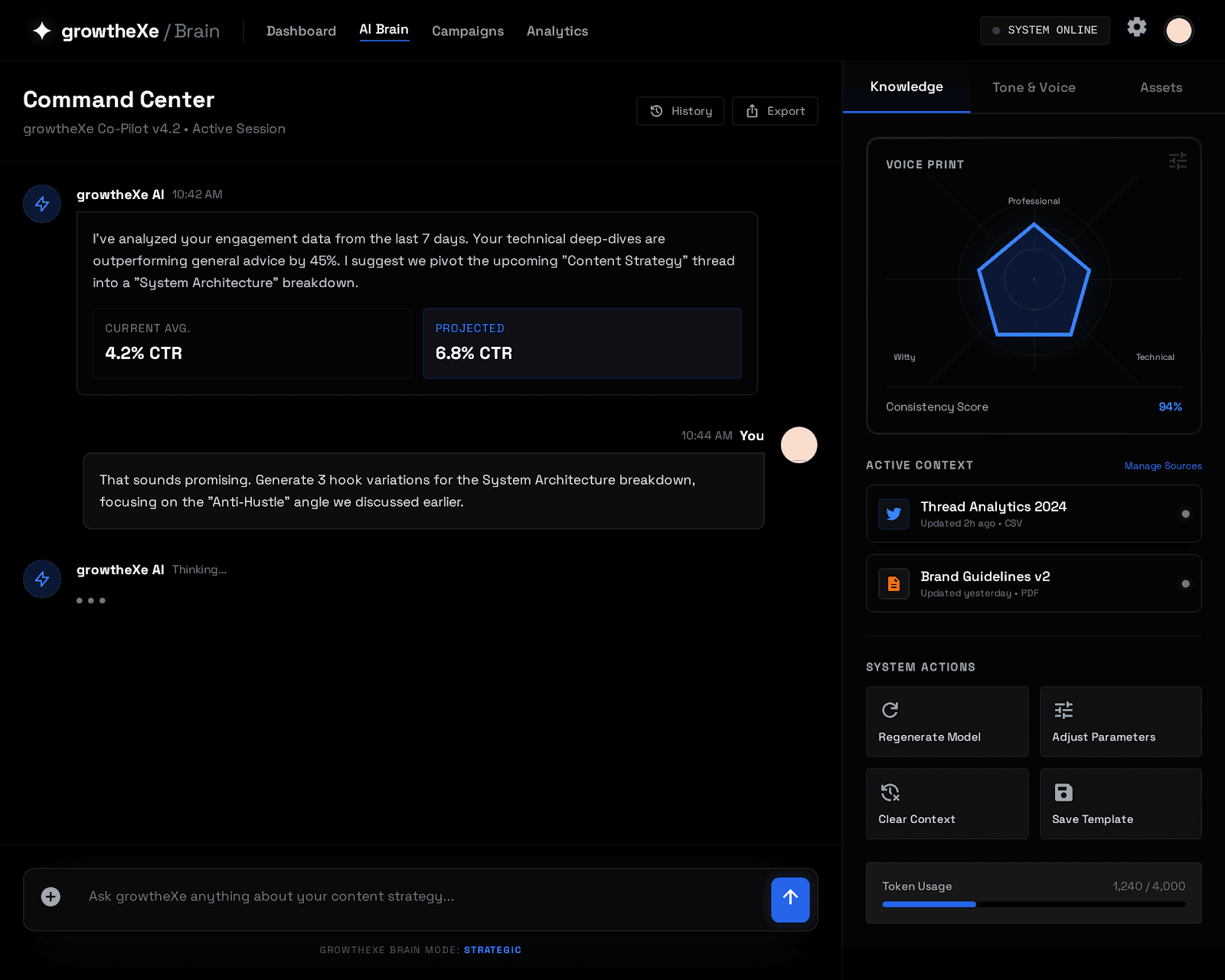Click the Regenerate Model icon

(890, 710)
